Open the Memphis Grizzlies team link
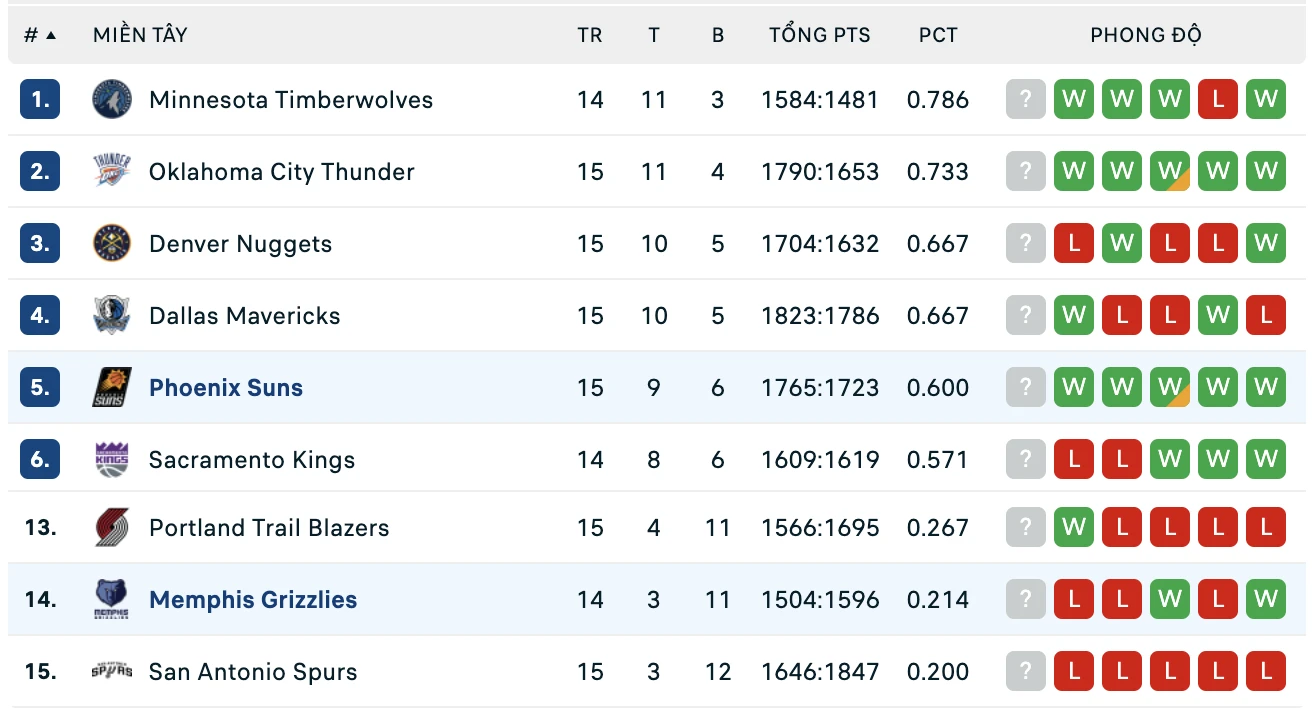 253,600
